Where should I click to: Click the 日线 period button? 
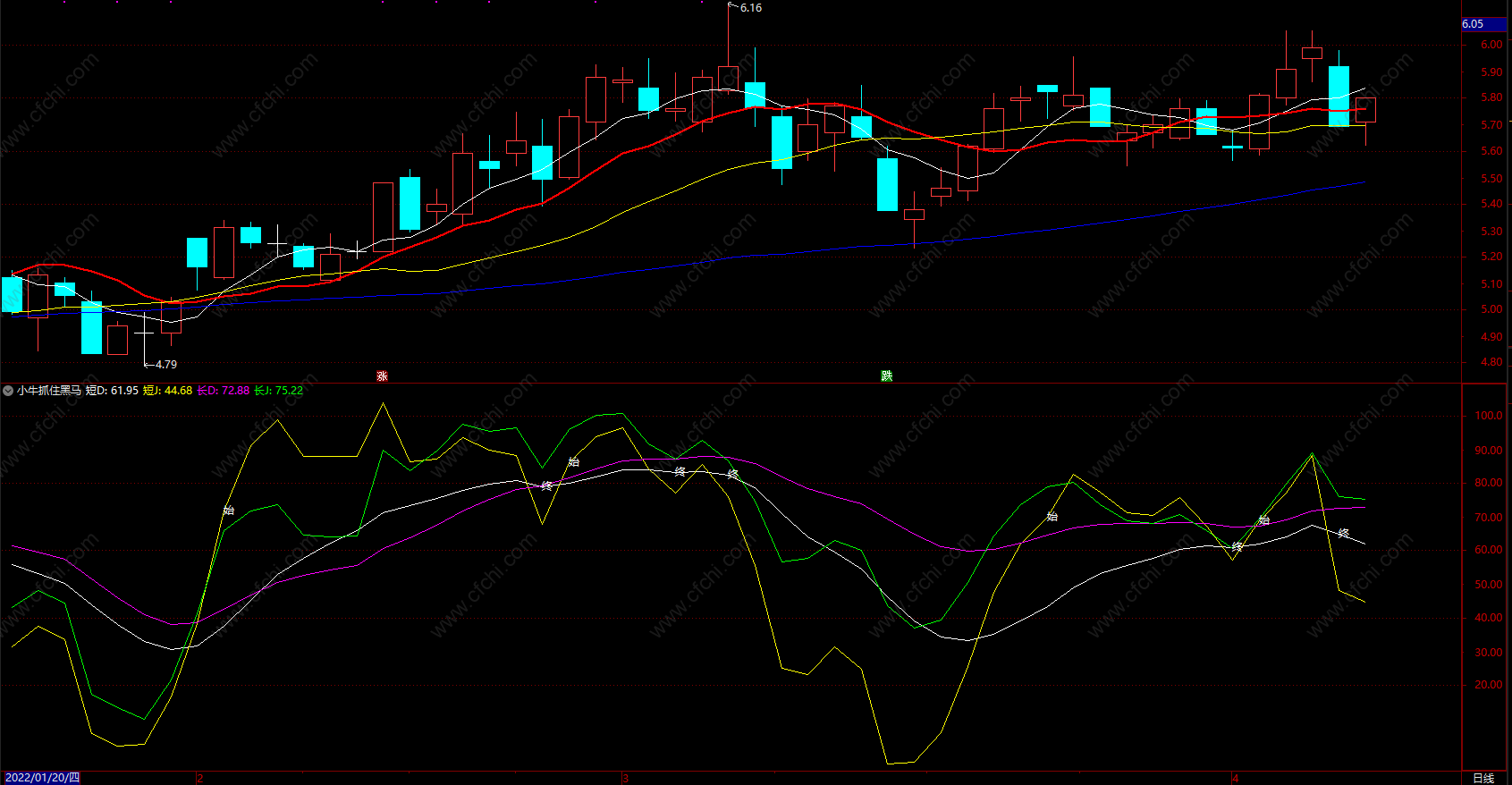(1483, 778)
